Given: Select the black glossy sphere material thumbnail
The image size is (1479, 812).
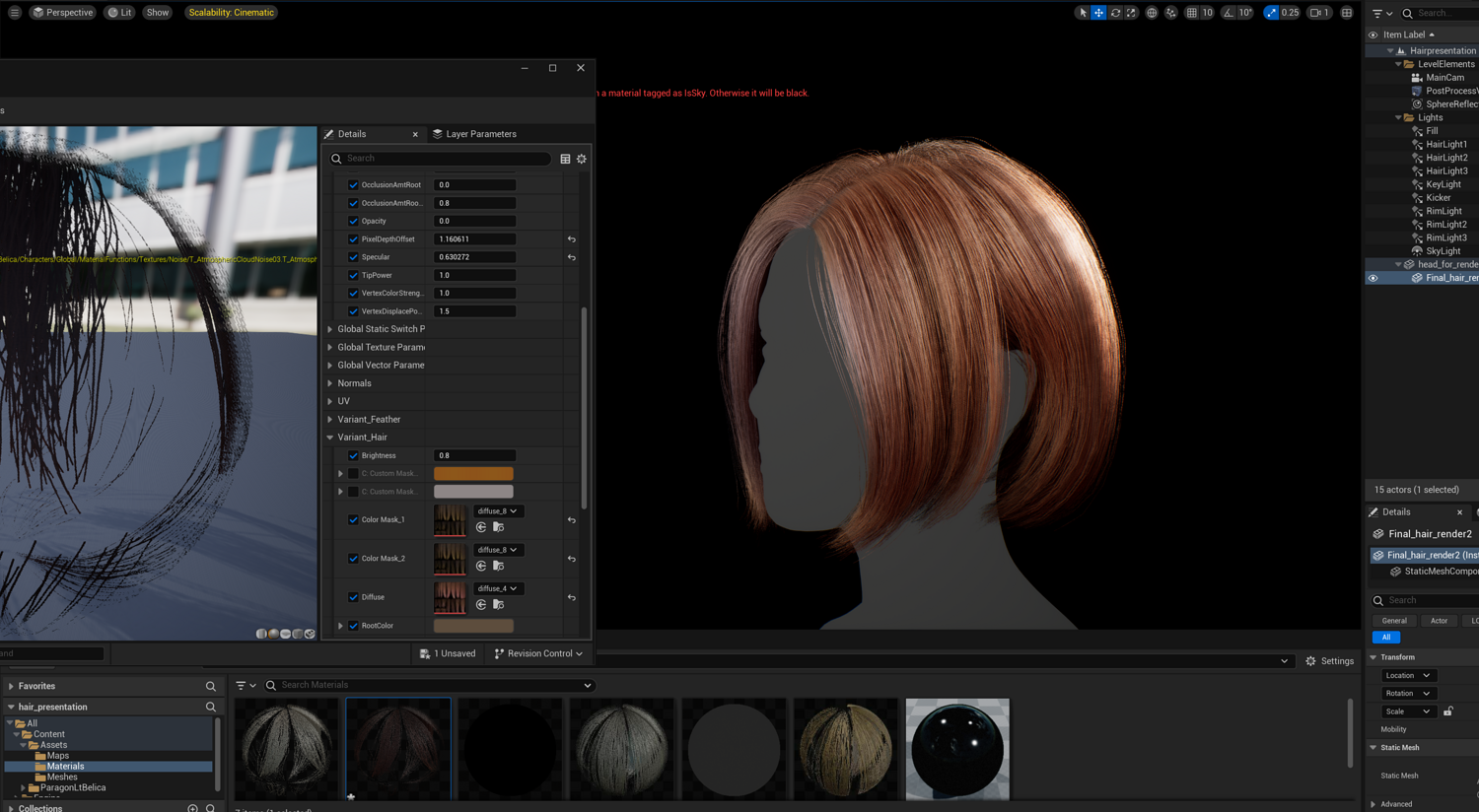Looking at the screenshot, I should 957,748.
